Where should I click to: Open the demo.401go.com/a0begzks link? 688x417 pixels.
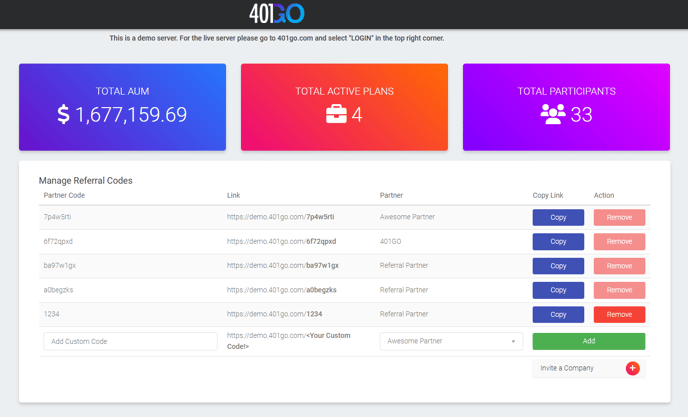282,290
